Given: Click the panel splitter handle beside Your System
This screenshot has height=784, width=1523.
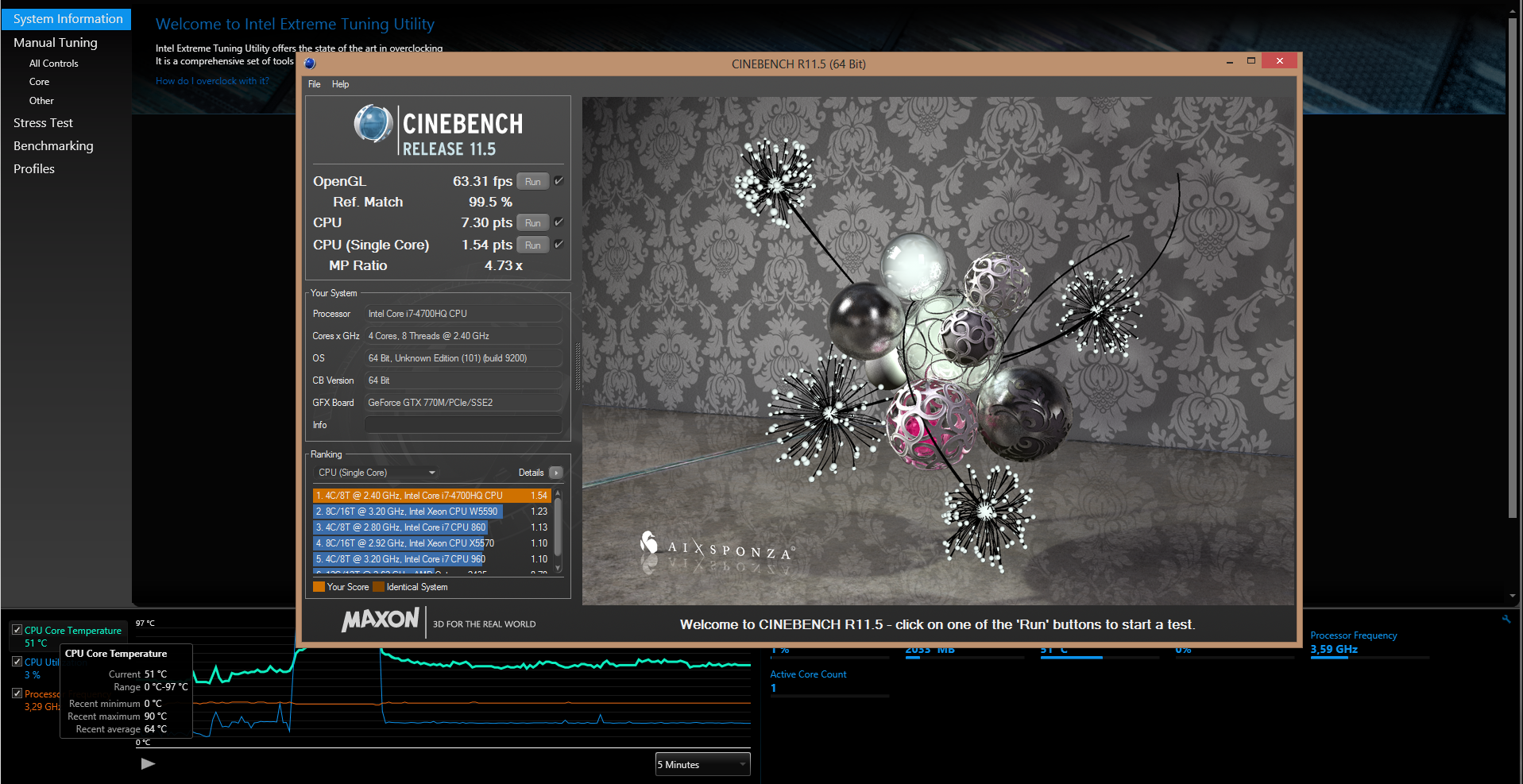Looking at the screenshot, I should [577, 367].
